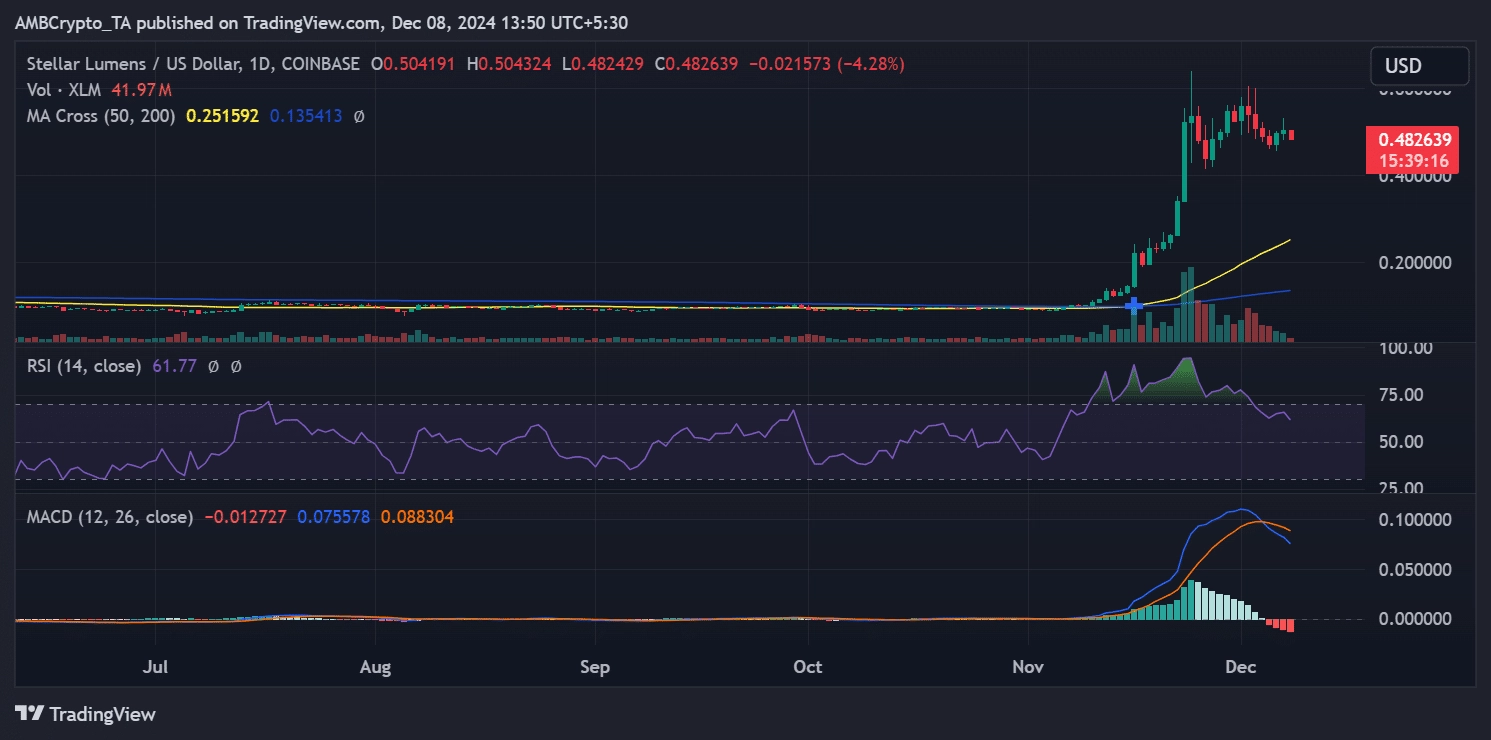Click the high value H0.504324
Image resolution: width=1491 pixels, height=740 pixels.
tap(511, 64)
